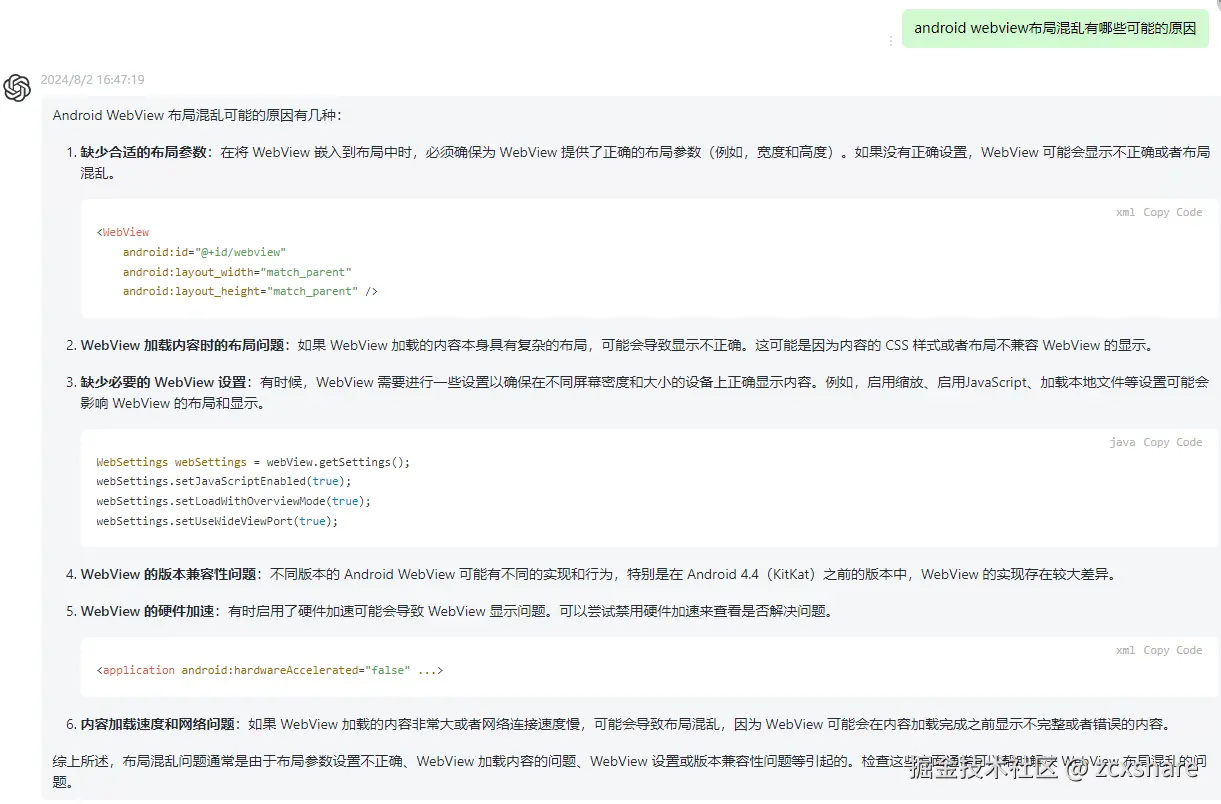Select the java language label above the WebSettings code
Viewport: 1221px width, 804px height.
(x=1121, y=442)
